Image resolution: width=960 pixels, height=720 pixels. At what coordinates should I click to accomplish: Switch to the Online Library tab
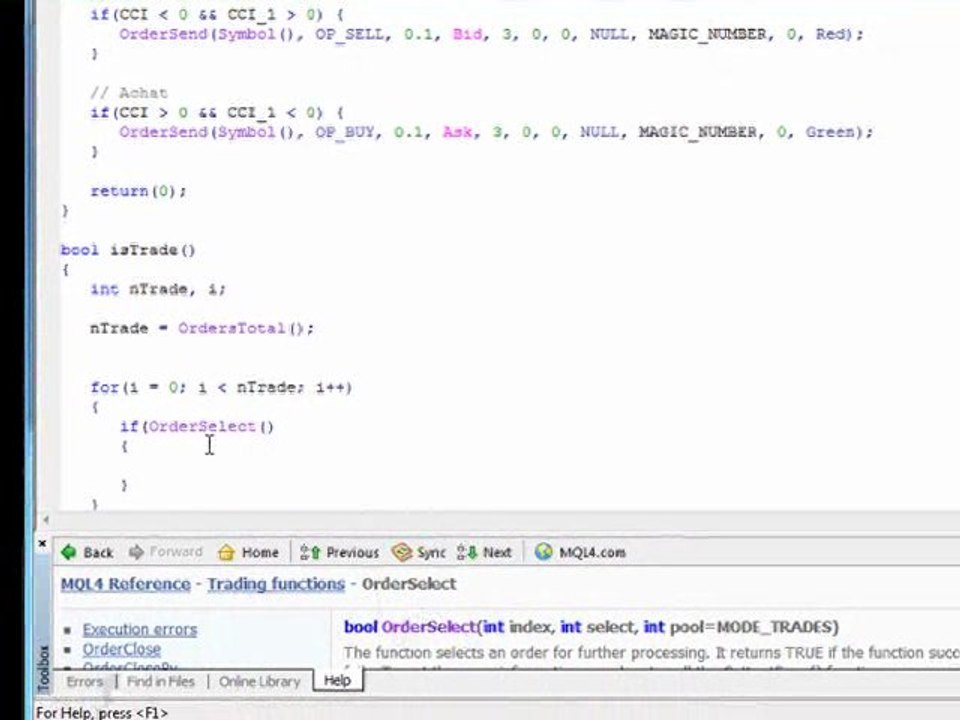[x=260, y=681]
